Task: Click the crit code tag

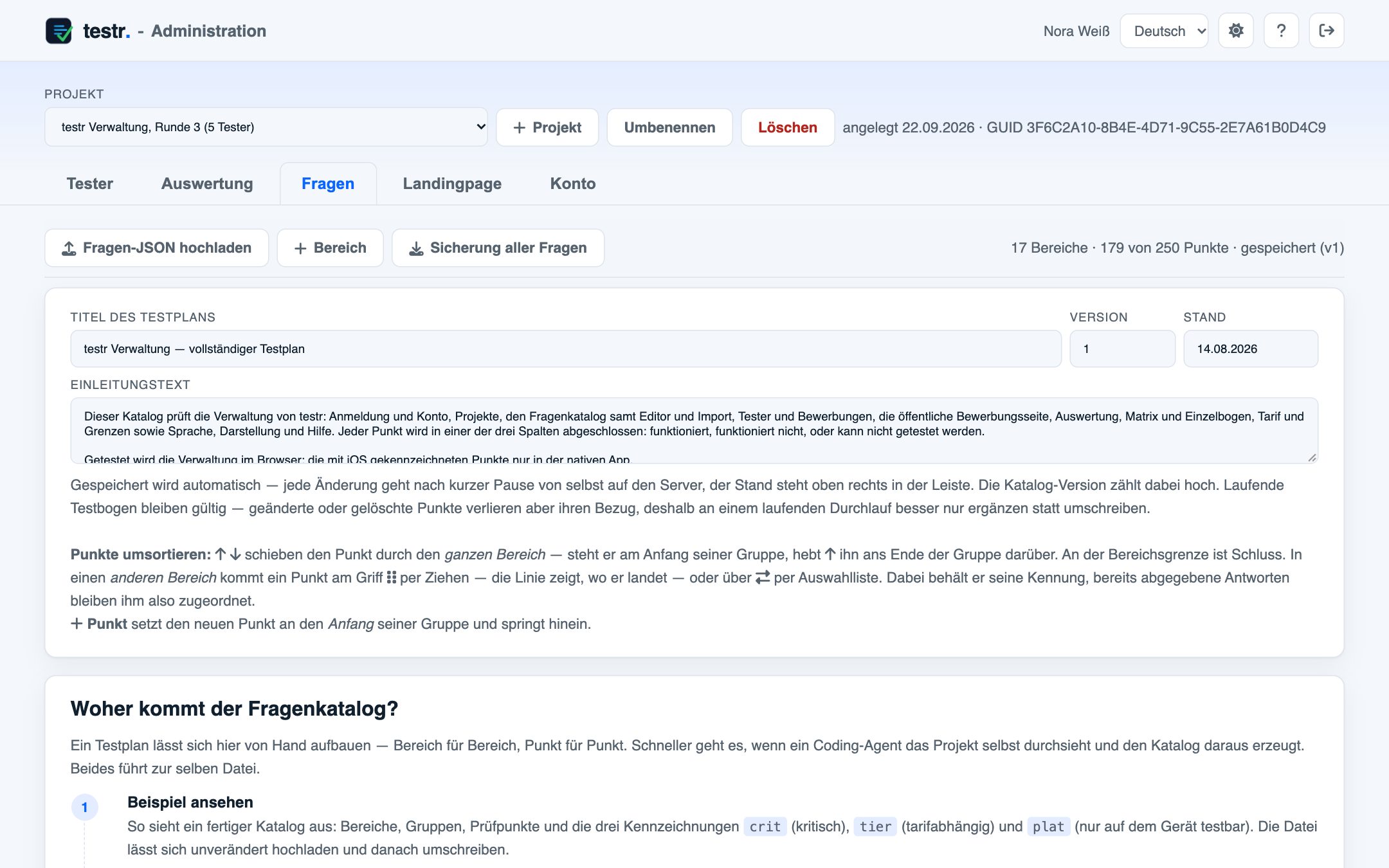Action: click(x=765, y=827)
